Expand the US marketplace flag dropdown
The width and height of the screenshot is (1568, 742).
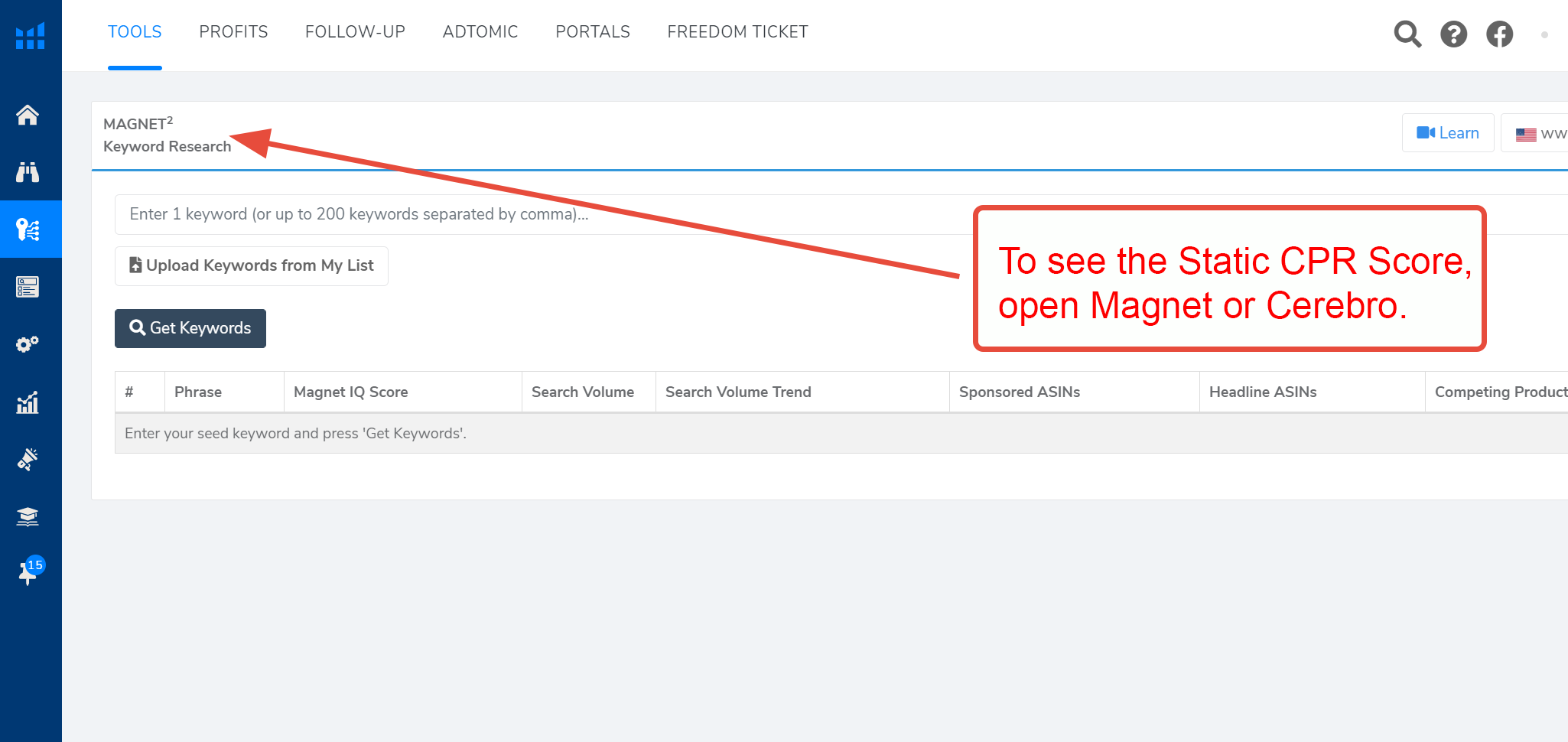(1539, 134)
